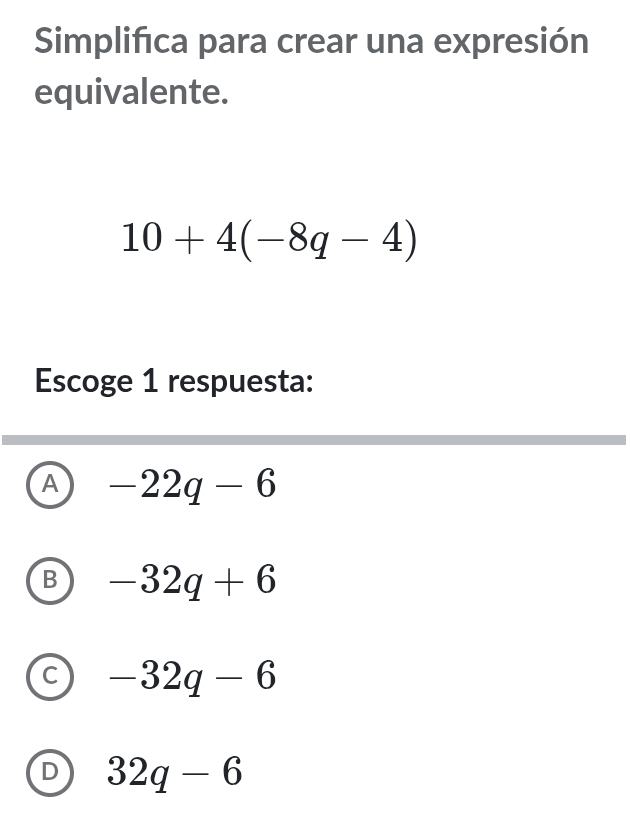The image size is (630, 817).
Task: Click answer text −22q − 6
Action: point(193,485)
